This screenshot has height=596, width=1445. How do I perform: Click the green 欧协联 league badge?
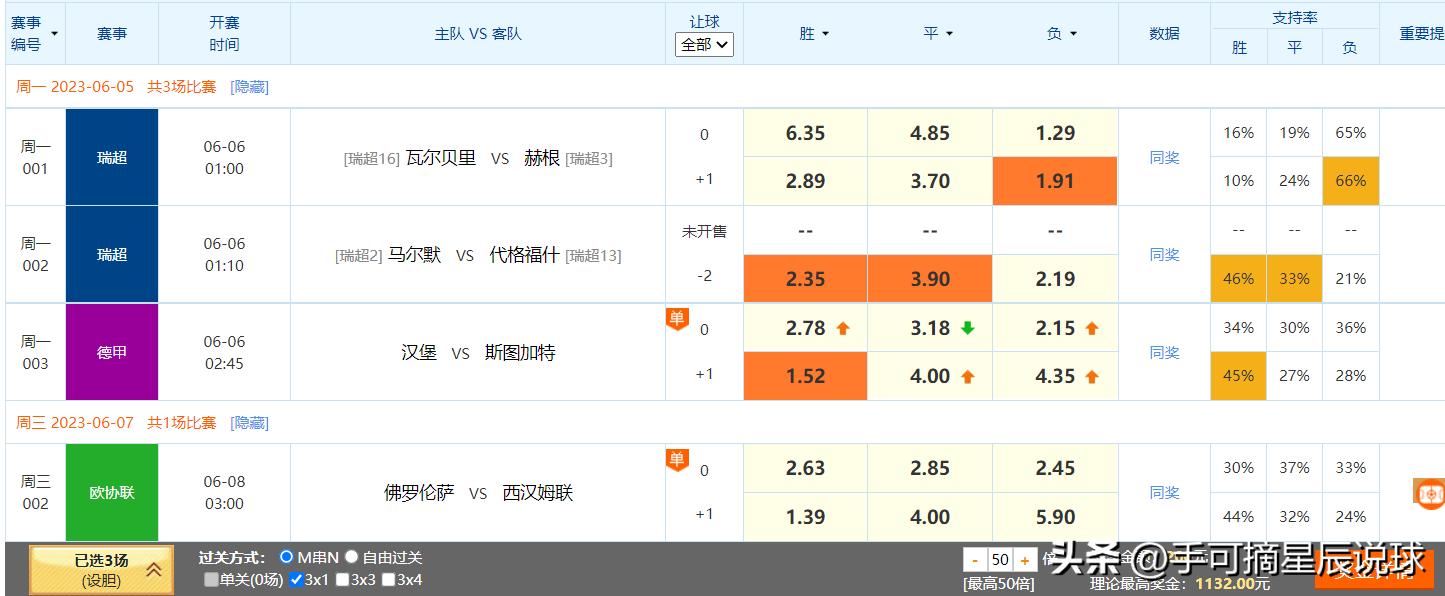click(x=111, y=492)
